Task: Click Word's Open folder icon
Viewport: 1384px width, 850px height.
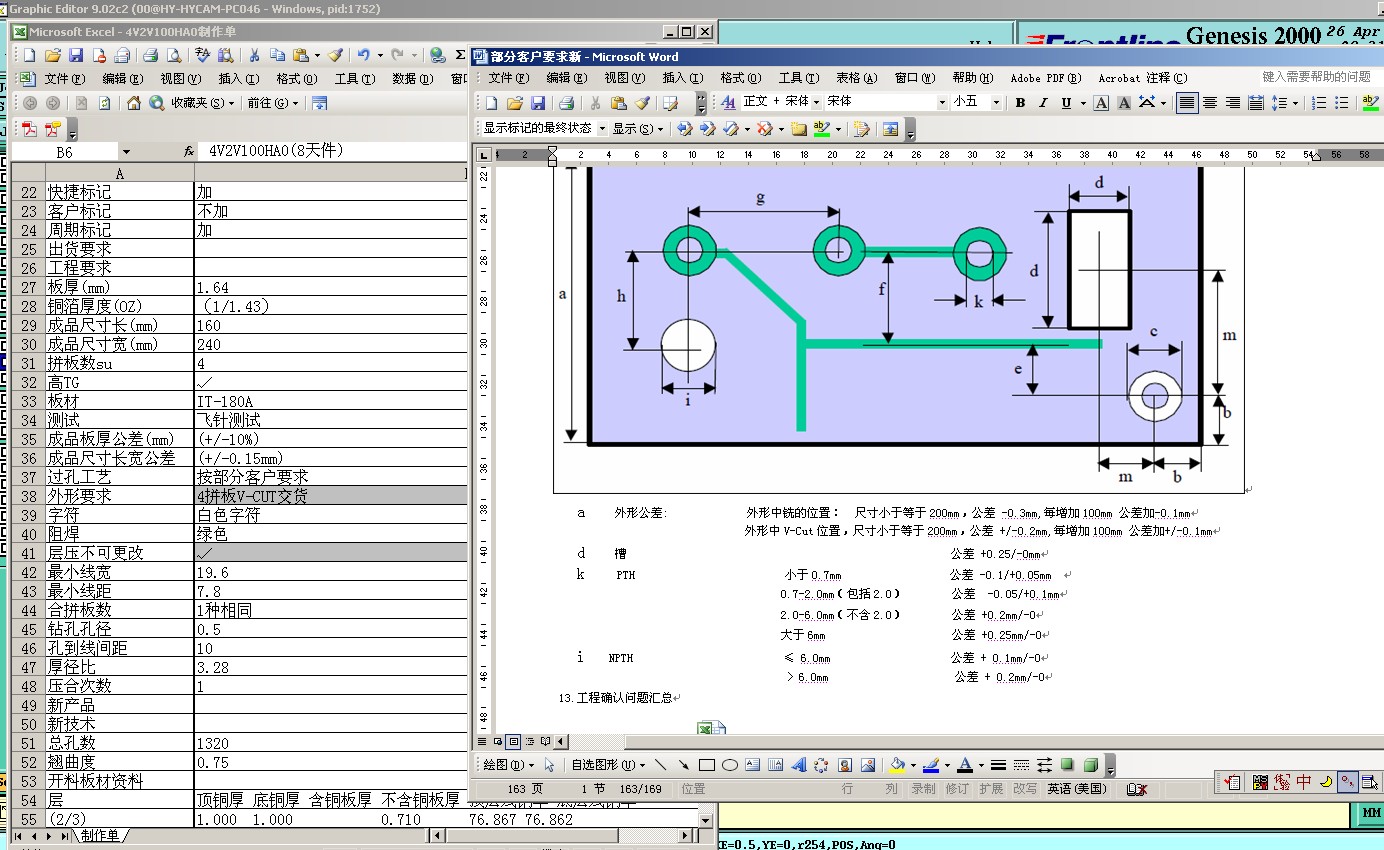Action: [x=515, y=102]
